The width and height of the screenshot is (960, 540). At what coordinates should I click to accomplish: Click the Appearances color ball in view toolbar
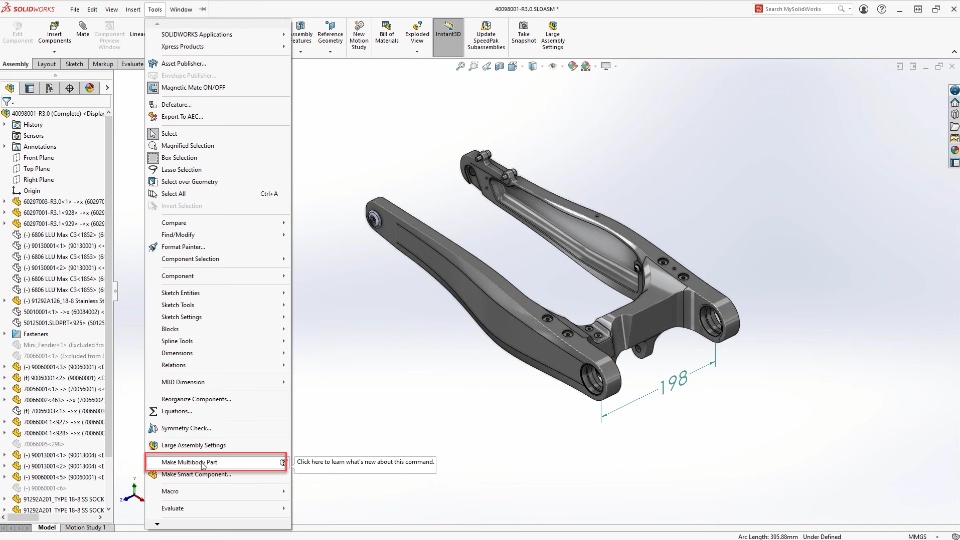[572, 66]
